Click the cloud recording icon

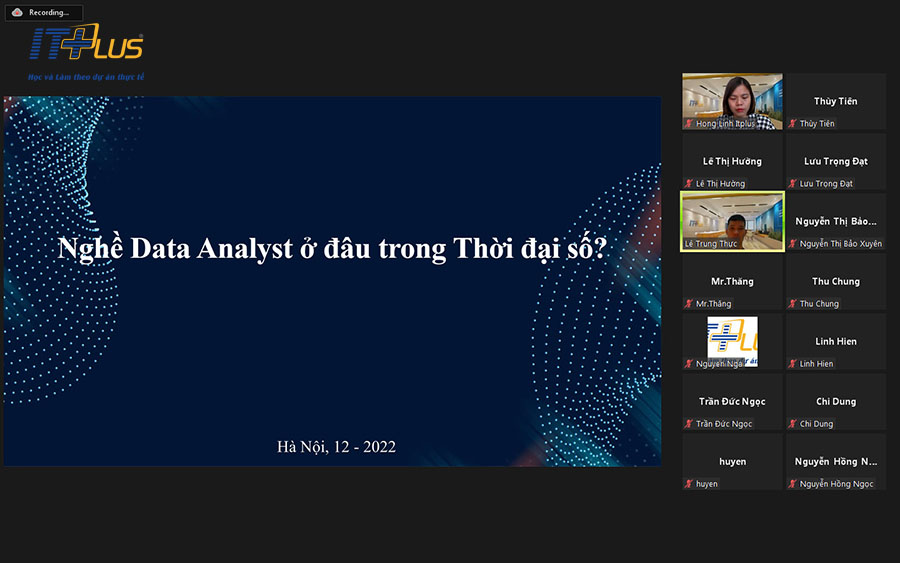(17, 13)
